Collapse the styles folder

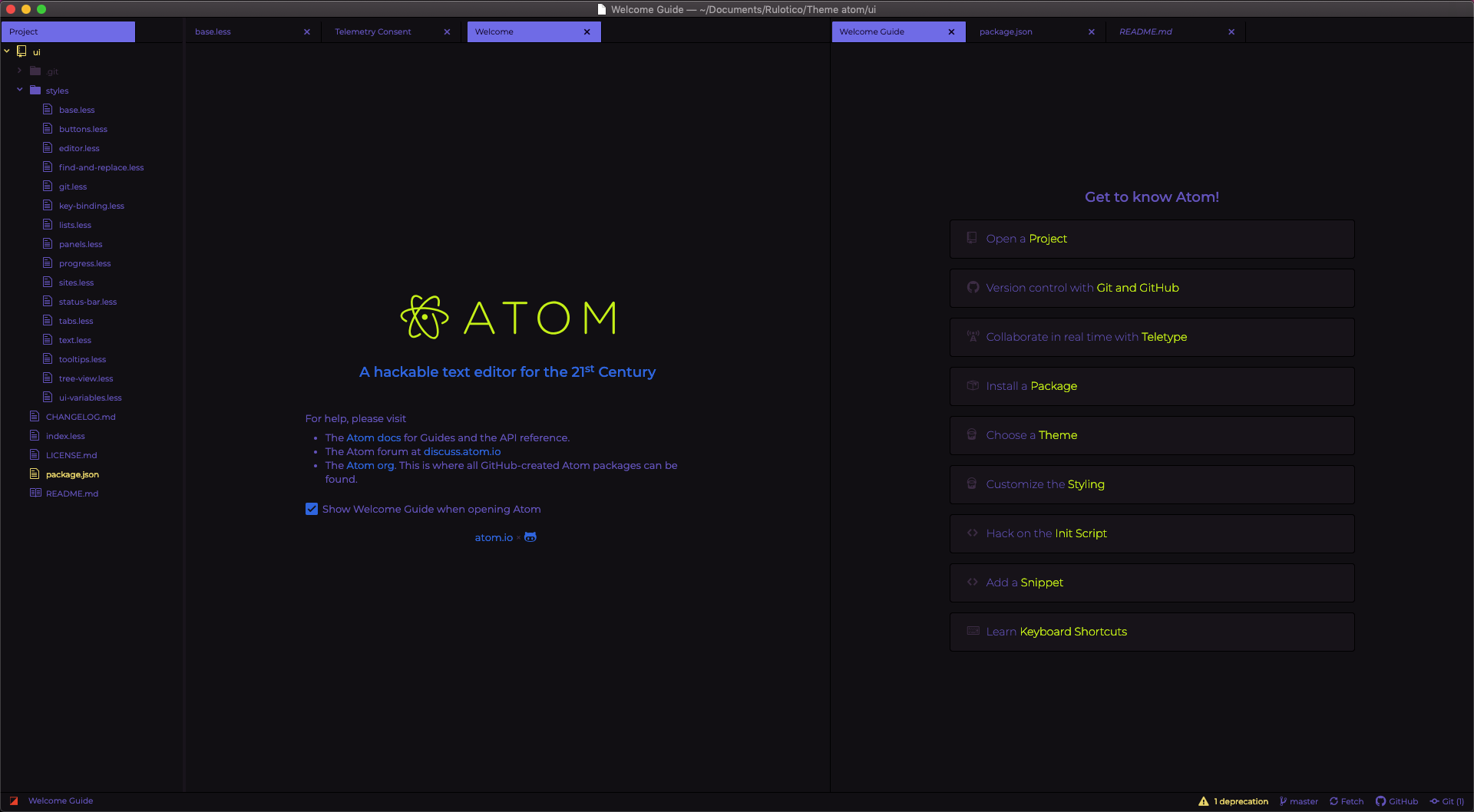20,90
